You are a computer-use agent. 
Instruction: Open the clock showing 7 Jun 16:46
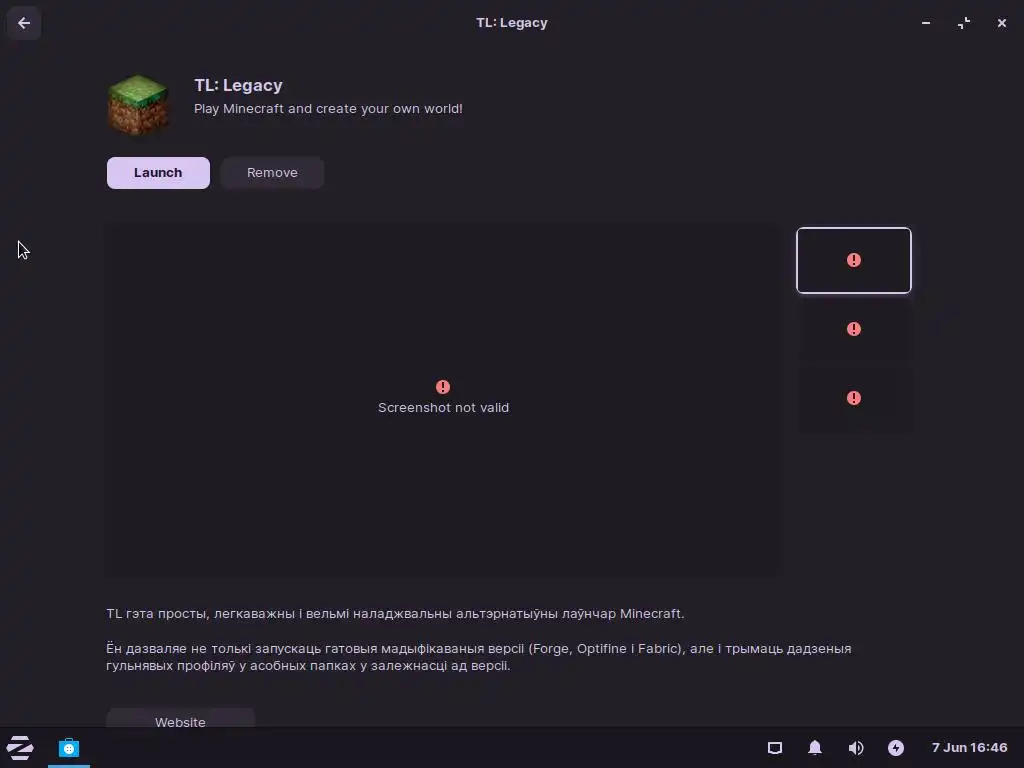click(969, 747)
